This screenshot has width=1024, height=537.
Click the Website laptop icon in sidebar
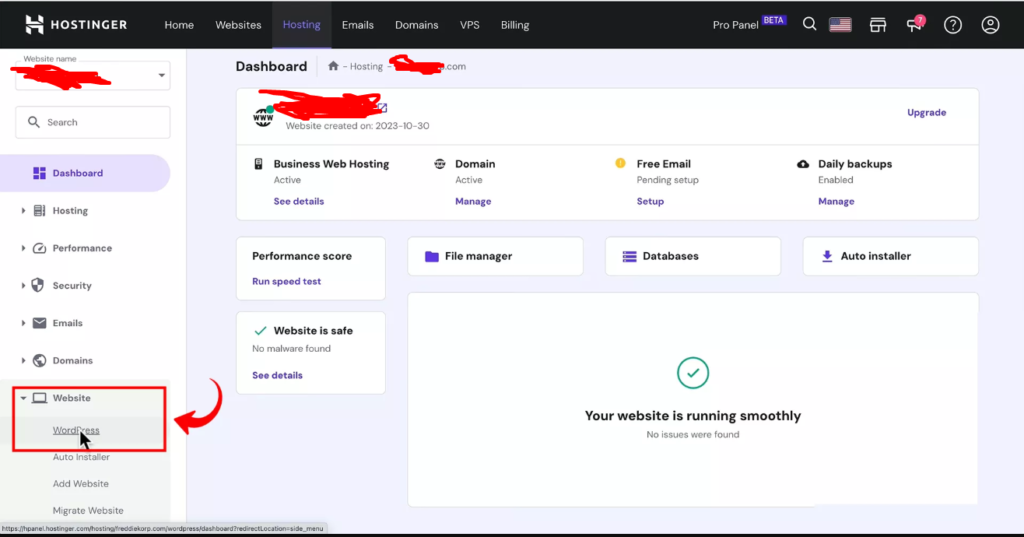(39, 398)
